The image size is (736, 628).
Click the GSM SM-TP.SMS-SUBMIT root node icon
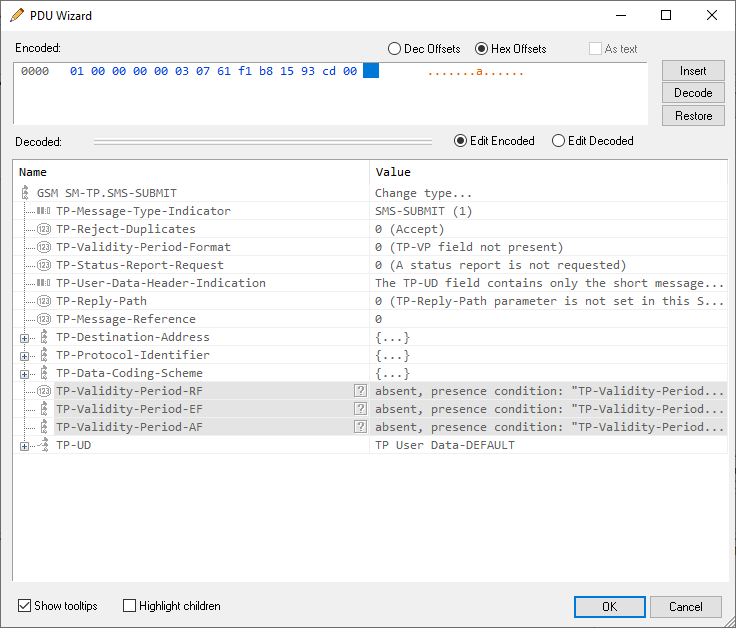pyautogui.click(x=26, y=193)
